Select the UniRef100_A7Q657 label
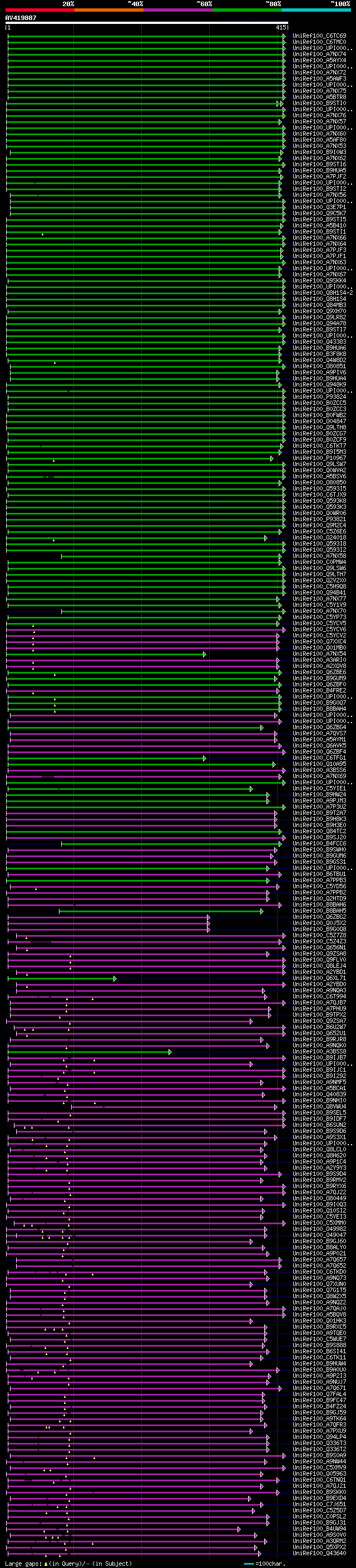 point(319,1260)
